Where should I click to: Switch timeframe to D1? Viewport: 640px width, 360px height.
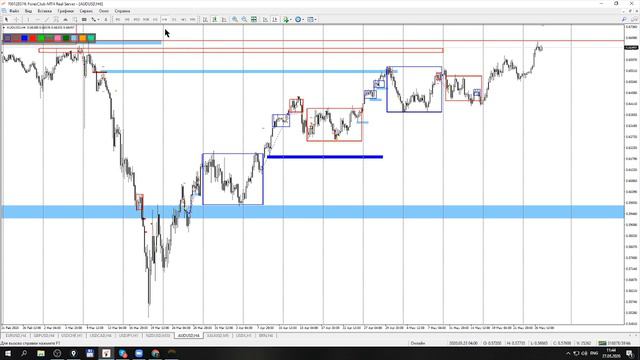pyautogui.click(x=174, y=19)
